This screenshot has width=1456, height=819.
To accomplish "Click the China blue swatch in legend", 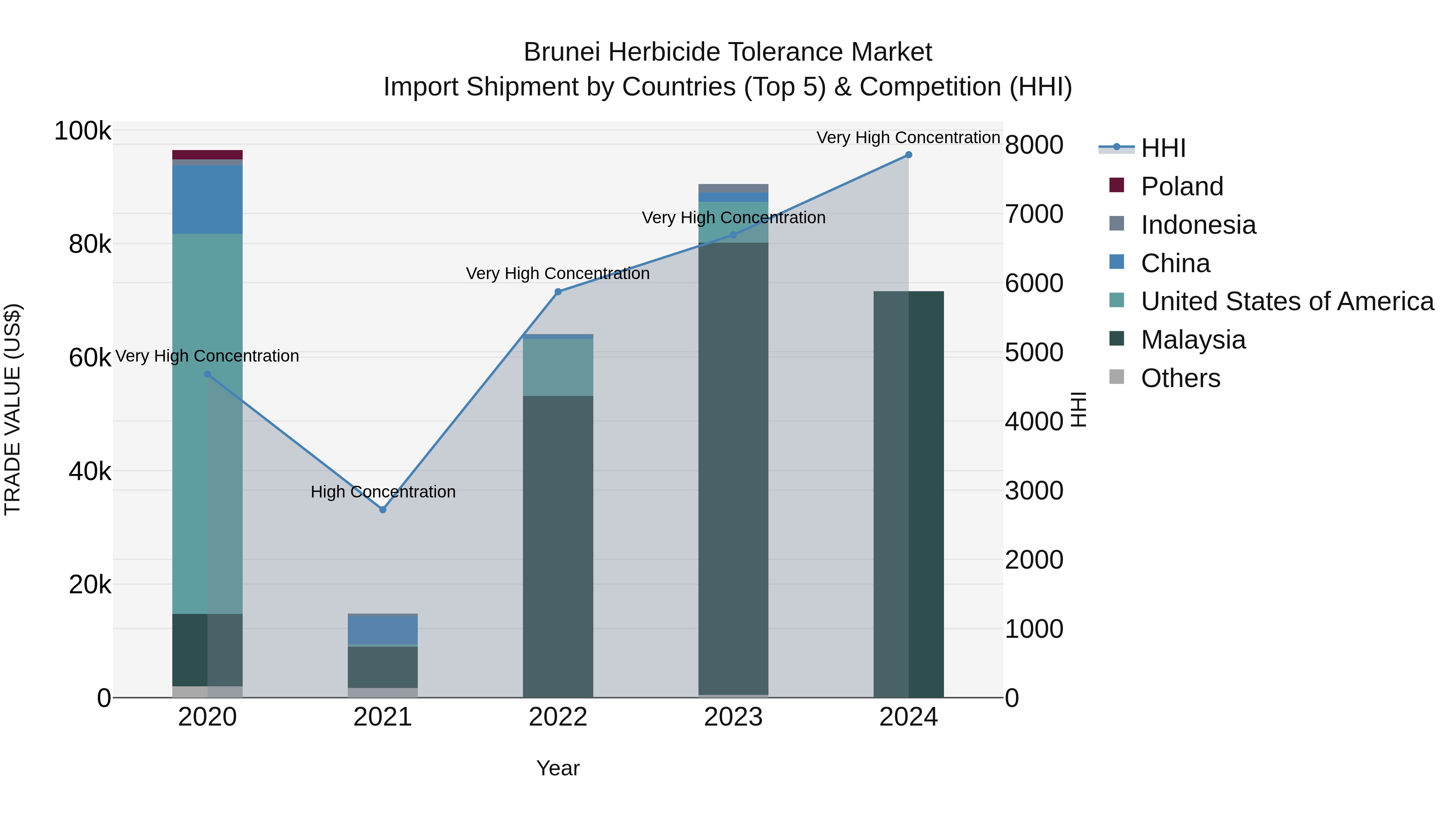I will 1117,262.
